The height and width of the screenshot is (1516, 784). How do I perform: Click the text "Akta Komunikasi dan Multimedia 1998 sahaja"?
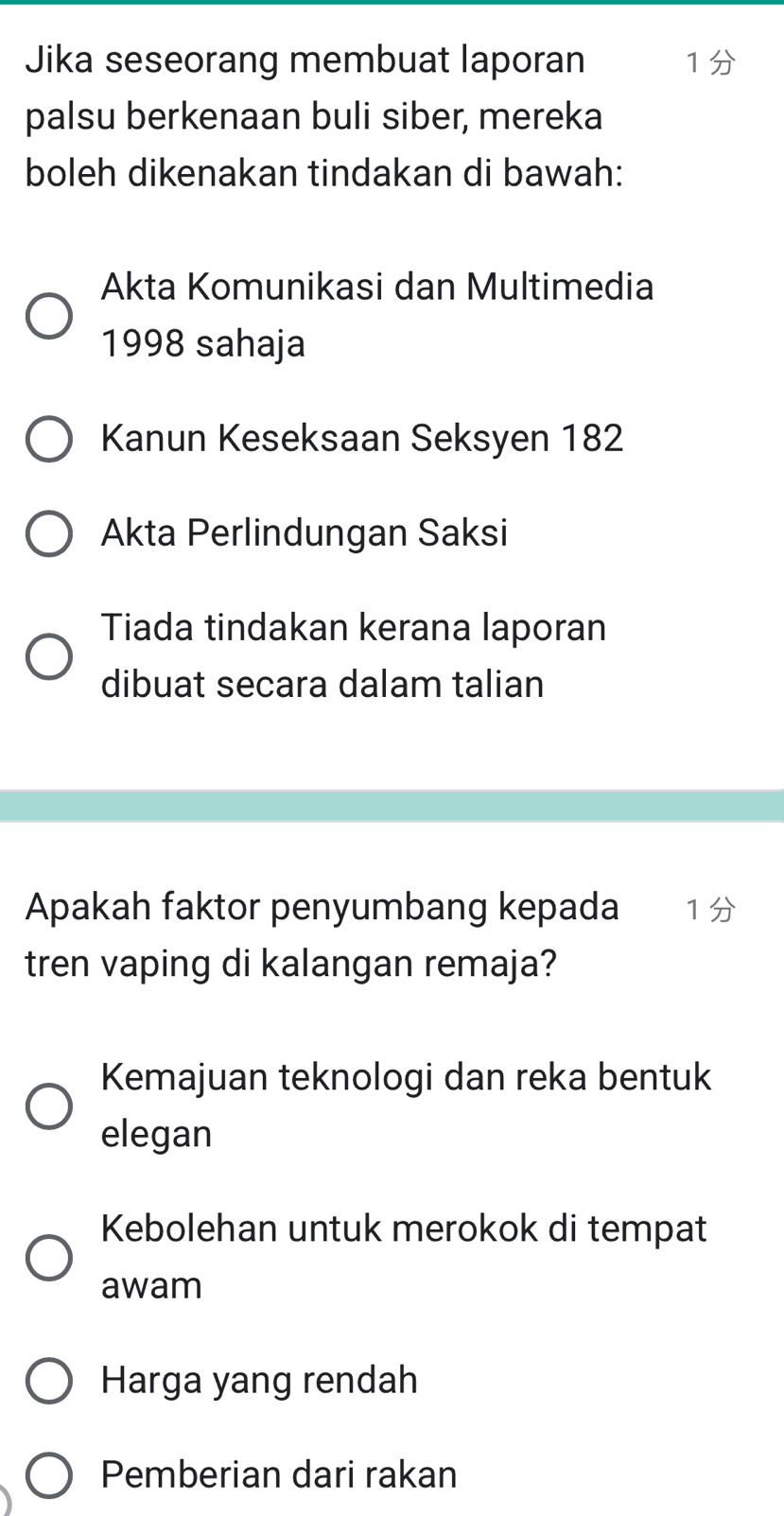tap(377, 315)
